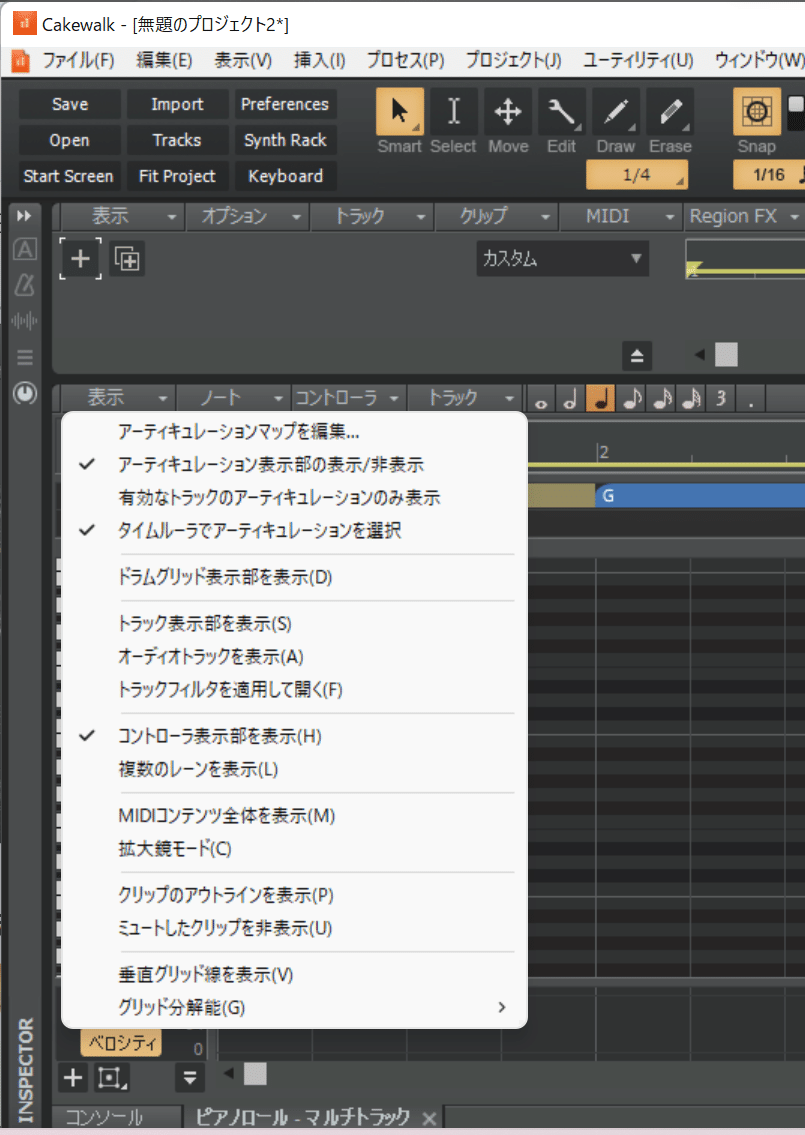Screen dimensions: 805x1135
Task: Click the horizontal zoom slider thumb
Action: pyautogui.click(x=725, y=354)
